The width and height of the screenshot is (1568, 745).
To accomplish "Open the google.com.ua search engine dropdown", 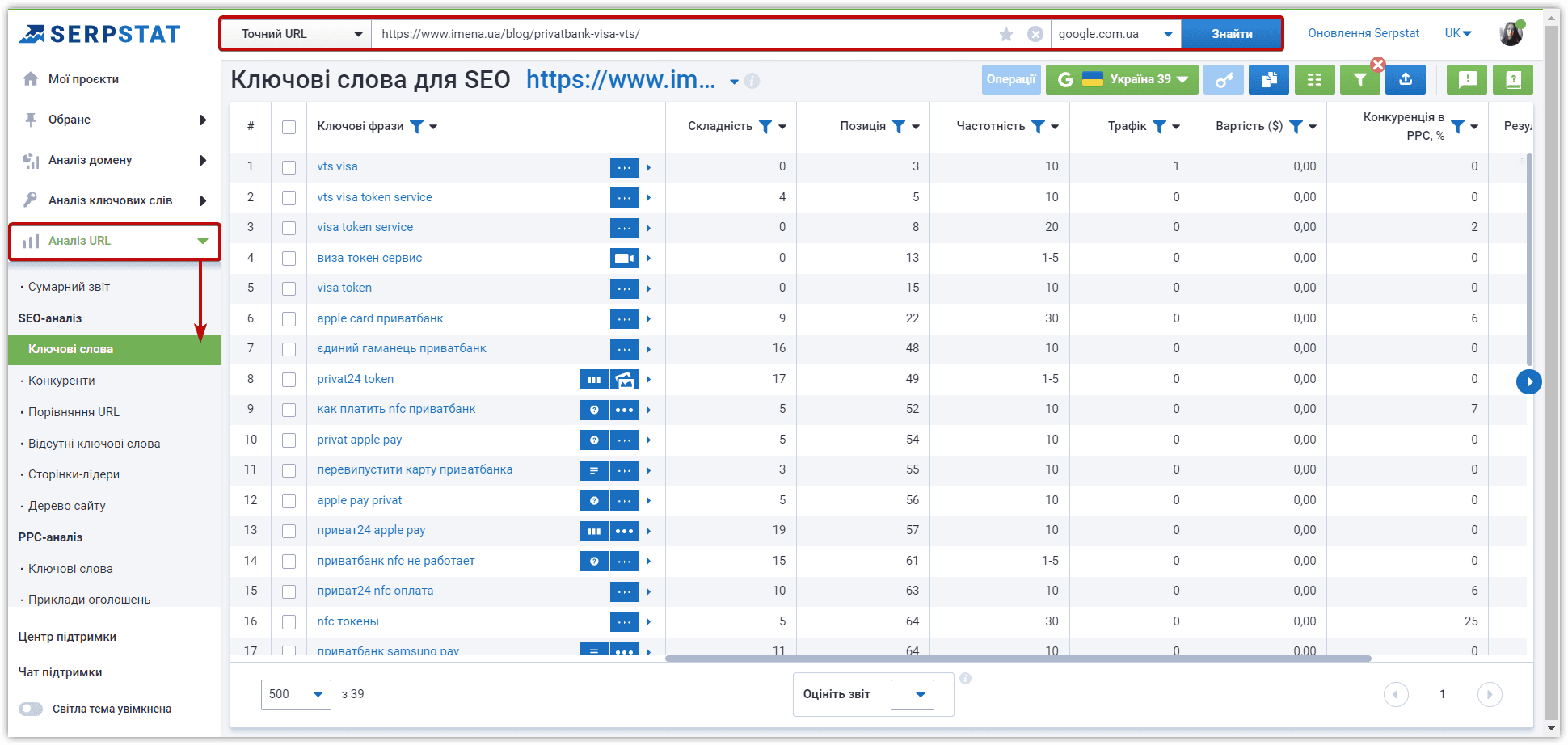I will (1115, 34).
